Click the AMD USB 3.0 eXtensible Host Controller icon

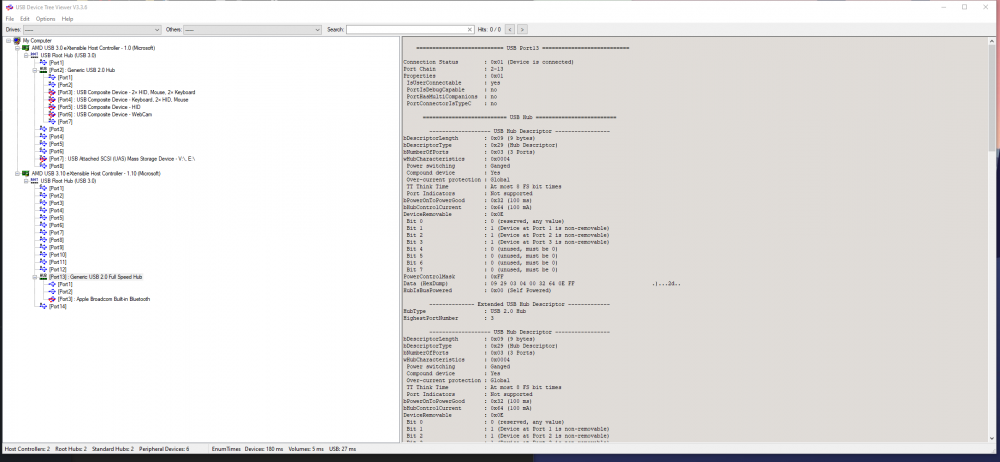(26, 48)
